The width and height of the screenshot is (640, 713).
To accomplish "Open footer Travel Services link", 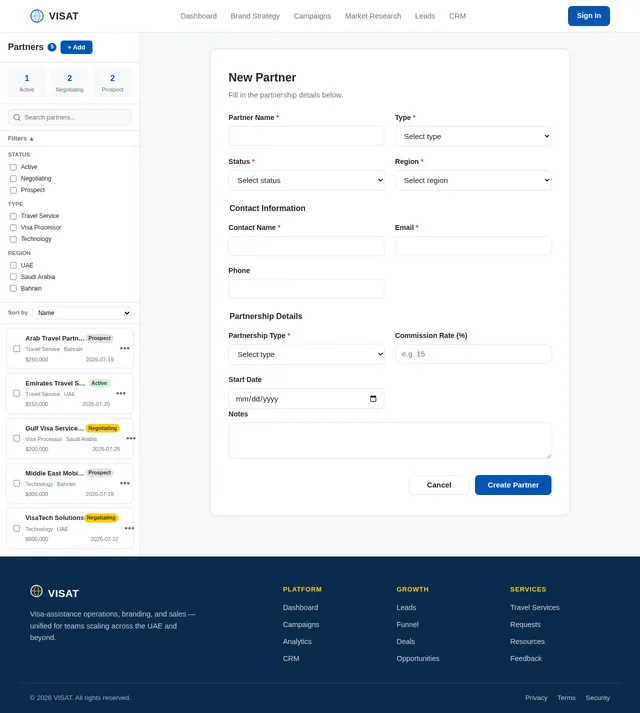I will [534, 608].
